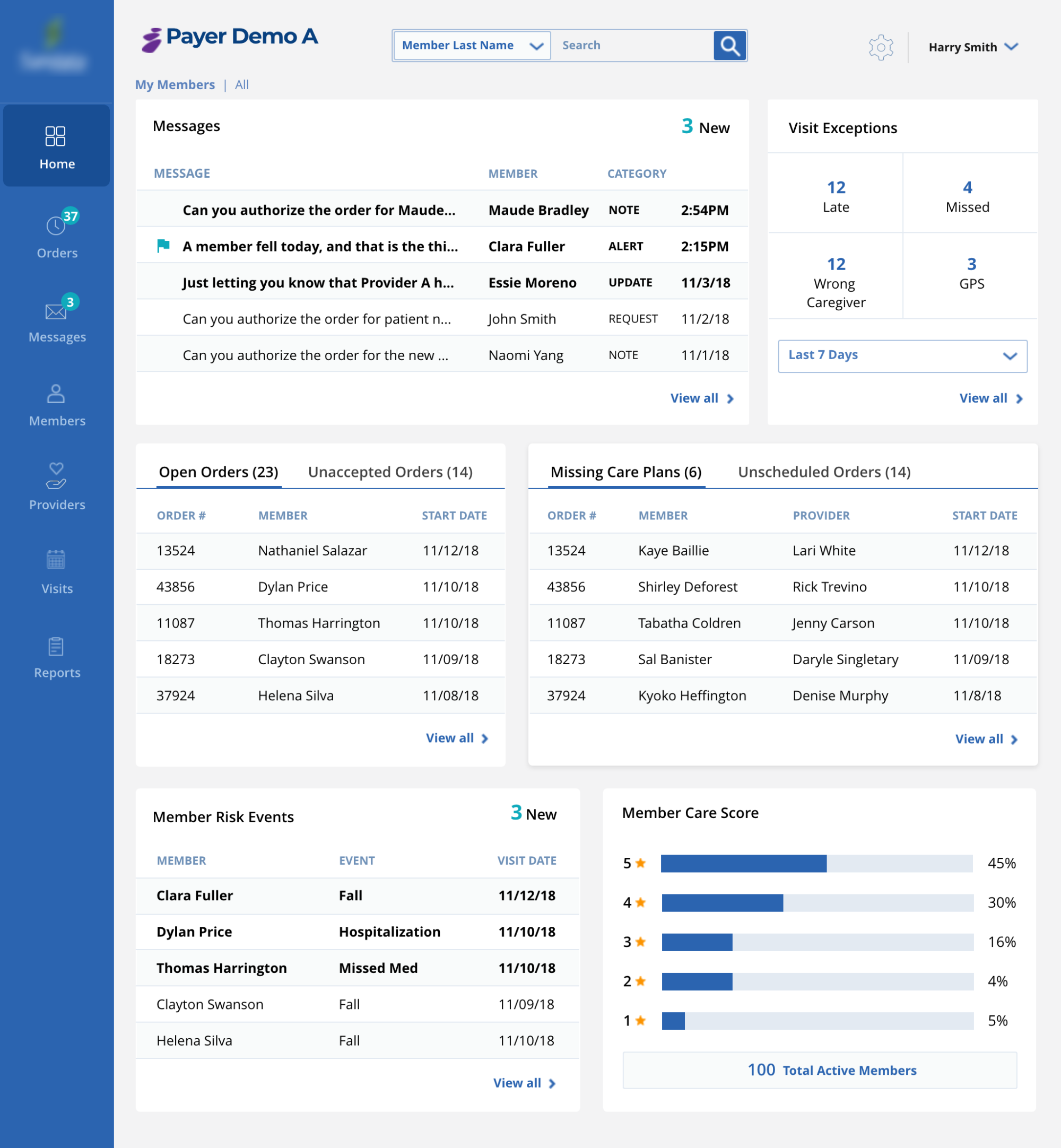This screenshot has height=1148, width=1061.
Task: Click the search magnifier button
Action: coord(730,45)
